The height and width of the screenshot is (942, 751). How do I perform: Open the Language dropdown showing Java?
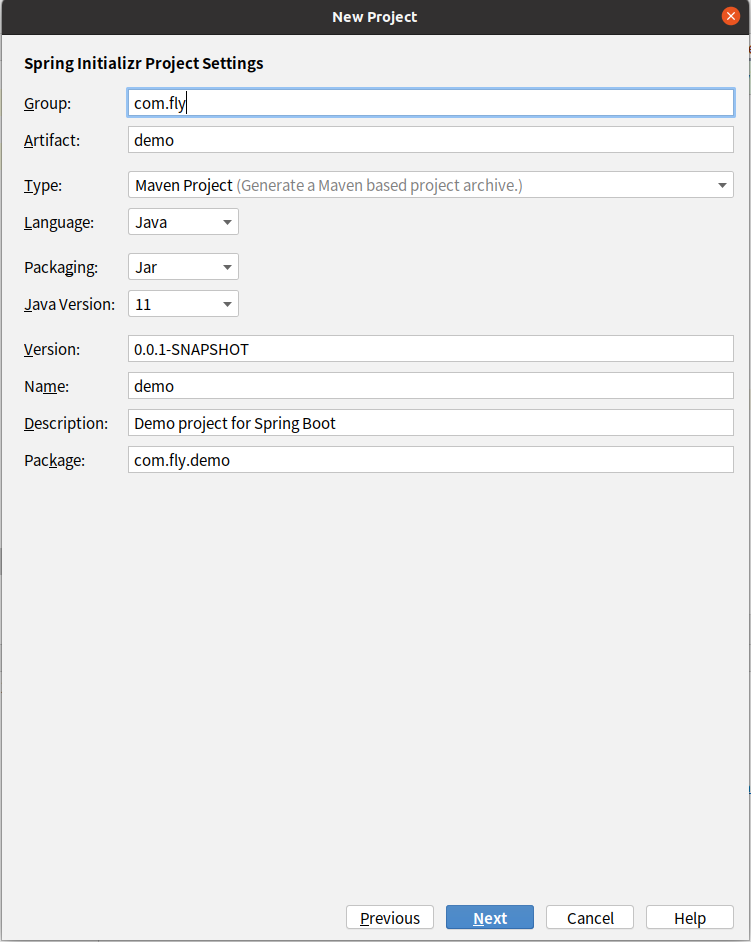pos(183,222)
